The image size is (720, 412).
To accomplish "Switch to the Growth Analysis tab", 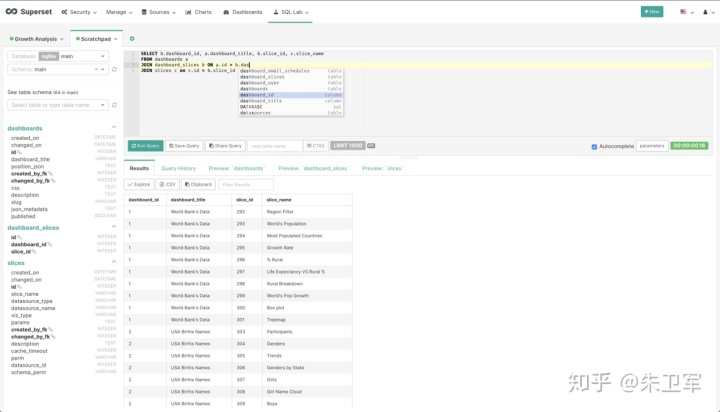I will click(36, 39).
